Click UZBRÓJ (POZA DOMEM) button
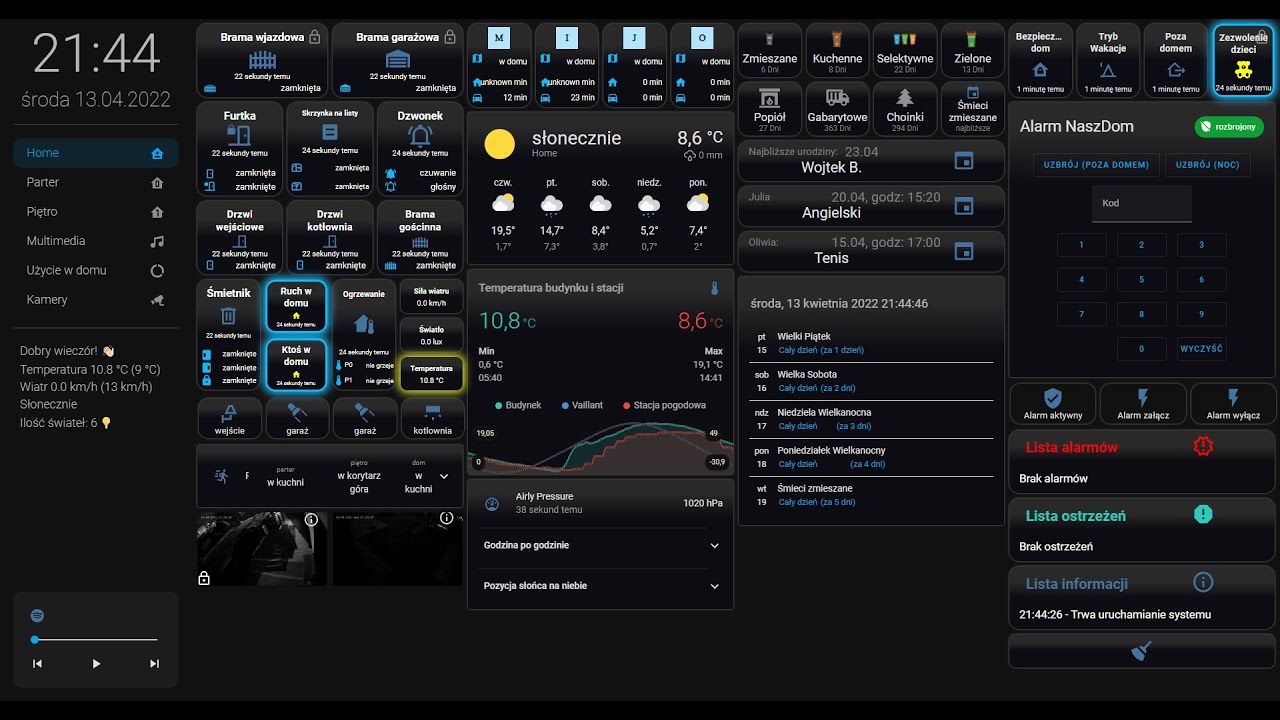 click(x=1097, y=165)
